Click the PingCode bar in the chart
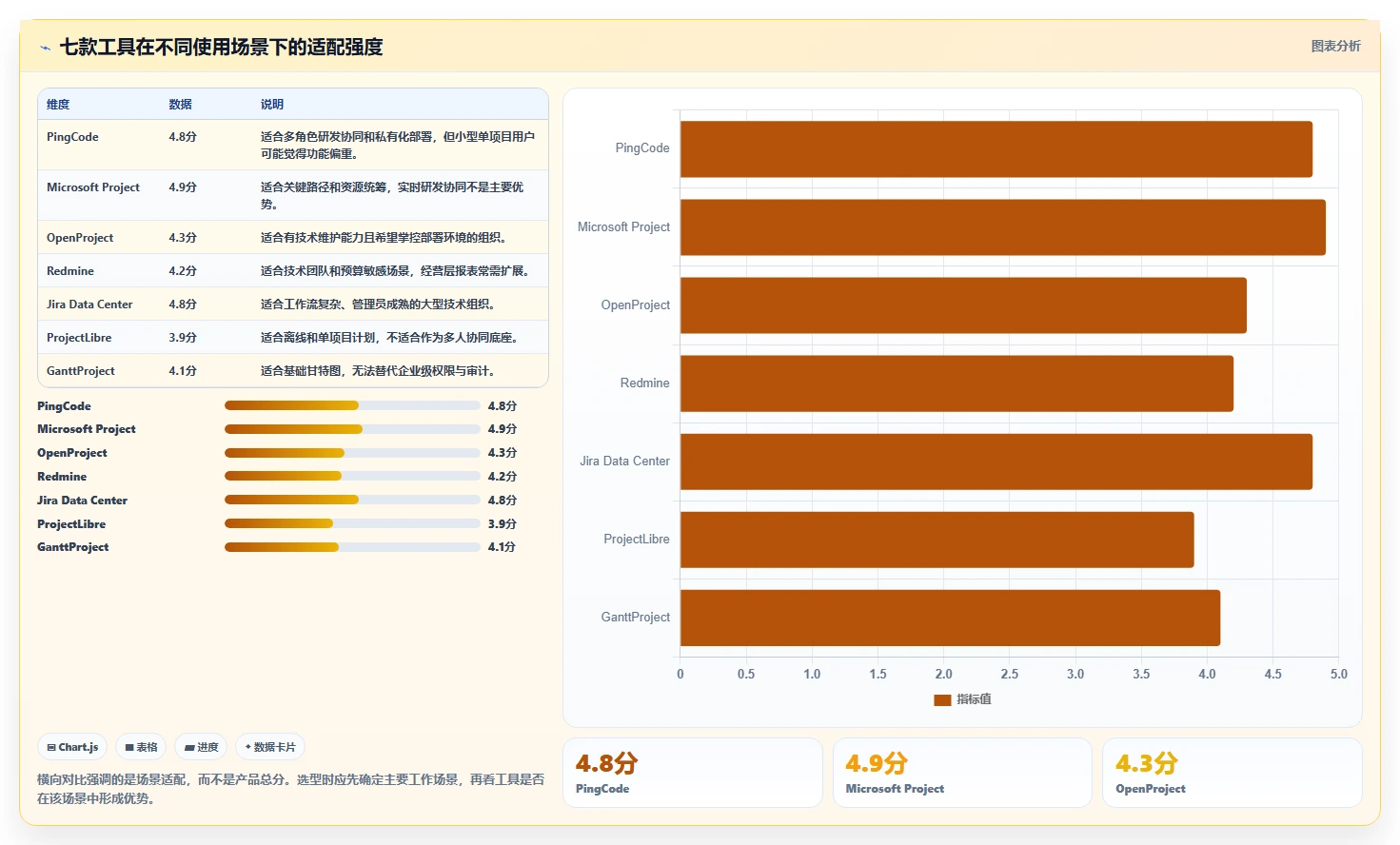Viewport: 1400px width, 845px height. coord(996,149)
